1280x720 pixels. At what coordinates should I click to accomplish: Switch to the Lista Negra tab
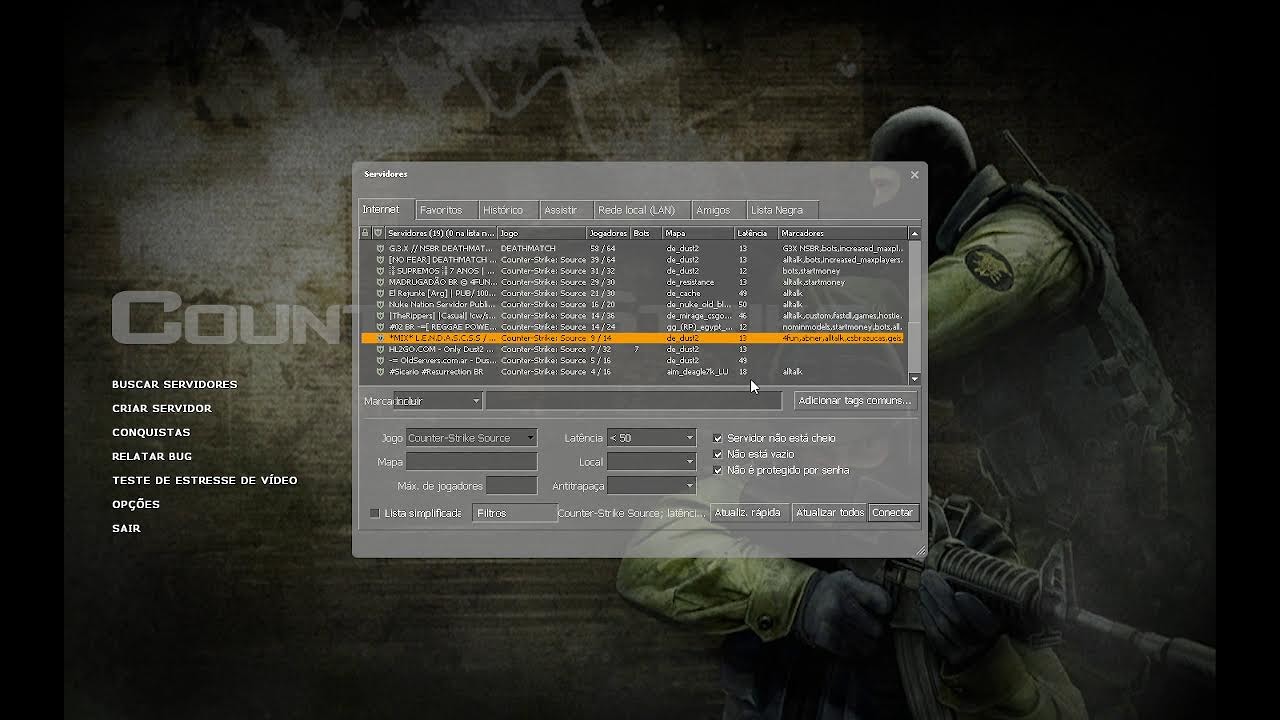click(781, 210)
